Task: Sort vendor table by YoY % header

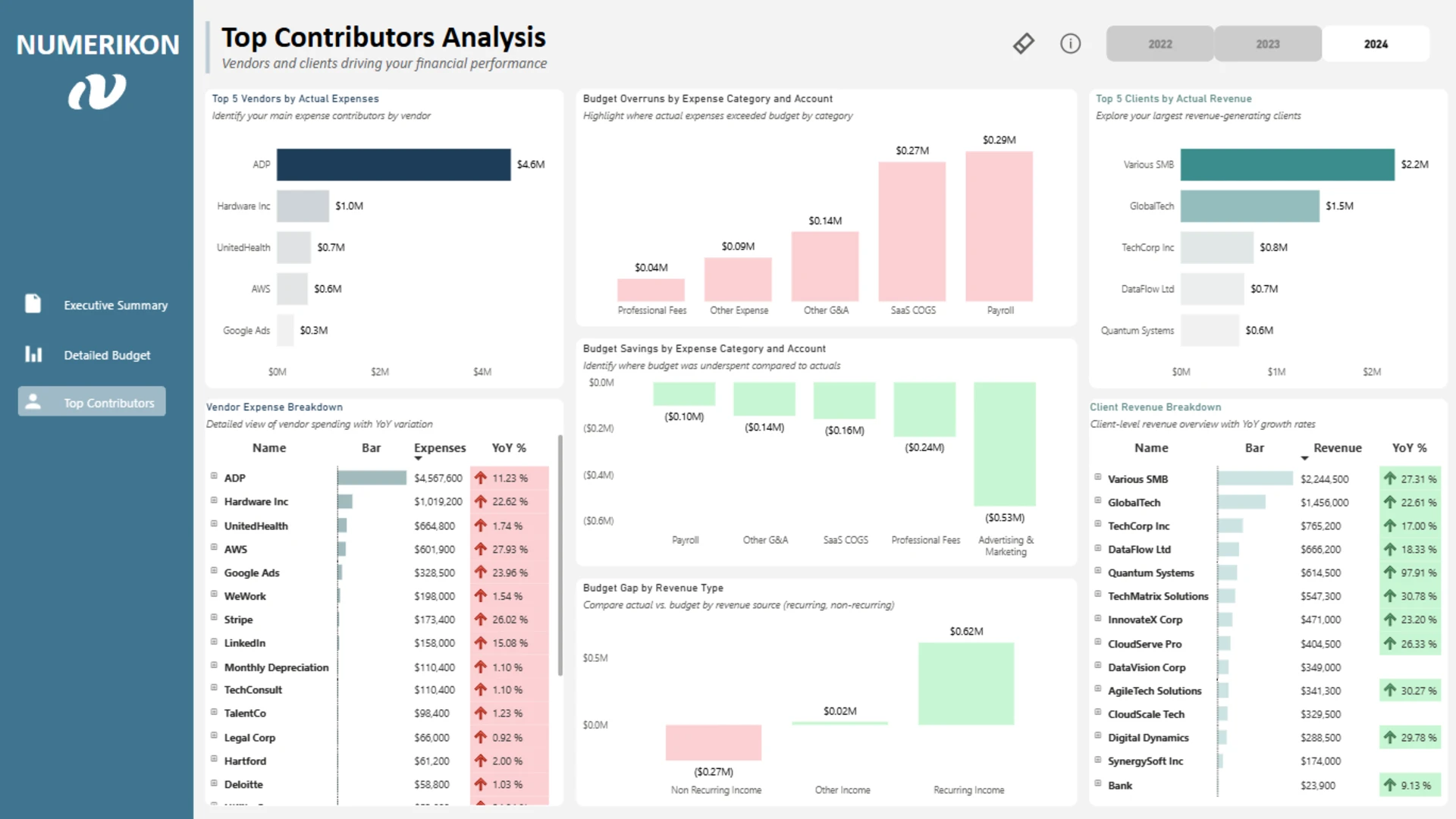Action: tap(509, 448)
